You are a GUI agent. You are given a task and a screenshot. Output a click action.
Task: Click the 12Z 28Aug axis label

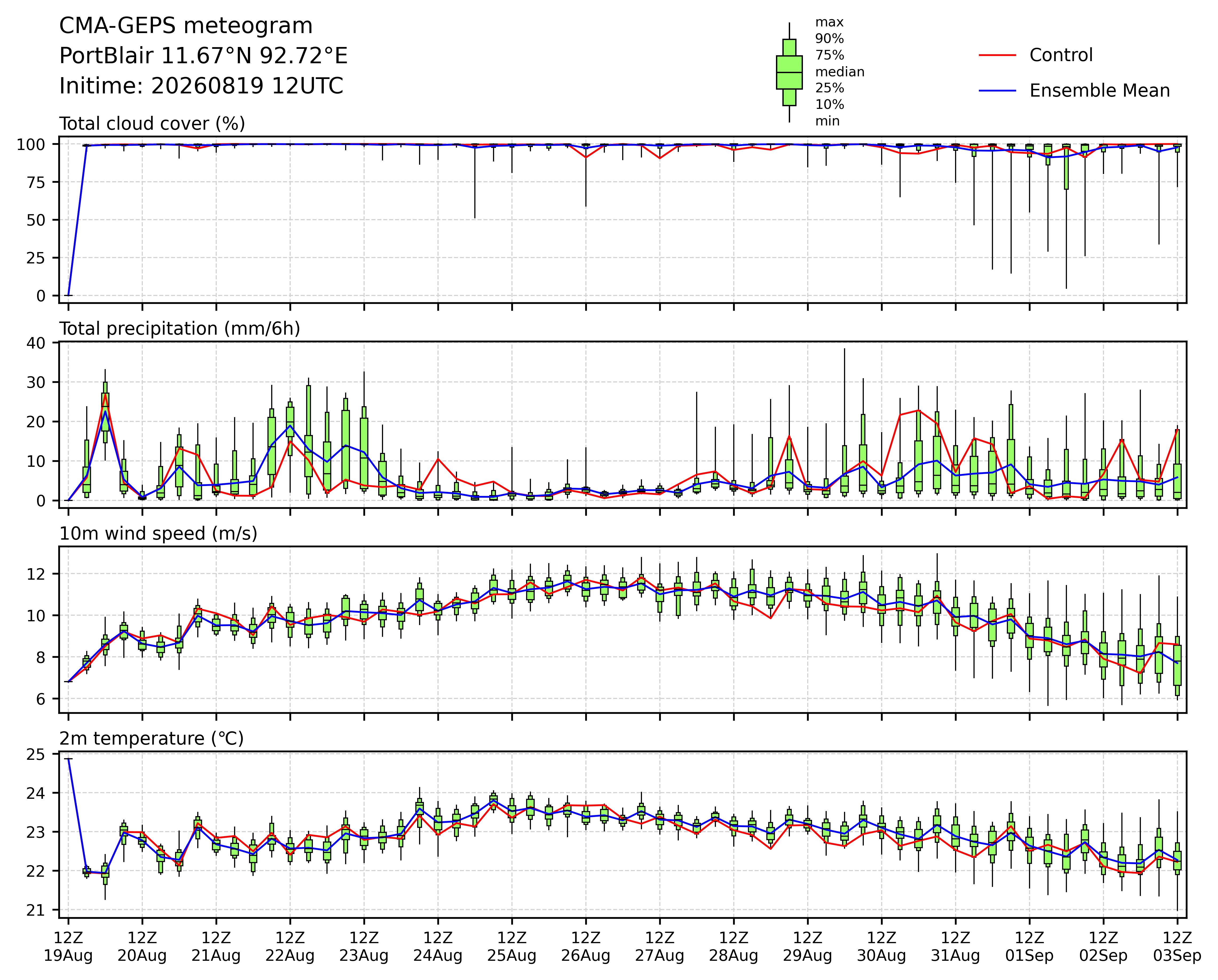[734, 947]
